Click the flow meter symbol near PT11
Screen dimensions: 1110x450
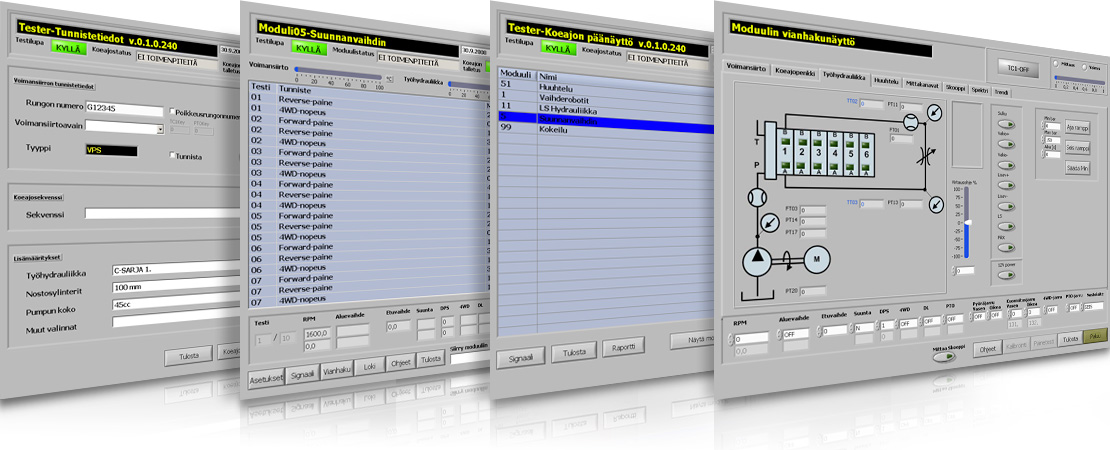pyautogui.click(x=911, y=122)
